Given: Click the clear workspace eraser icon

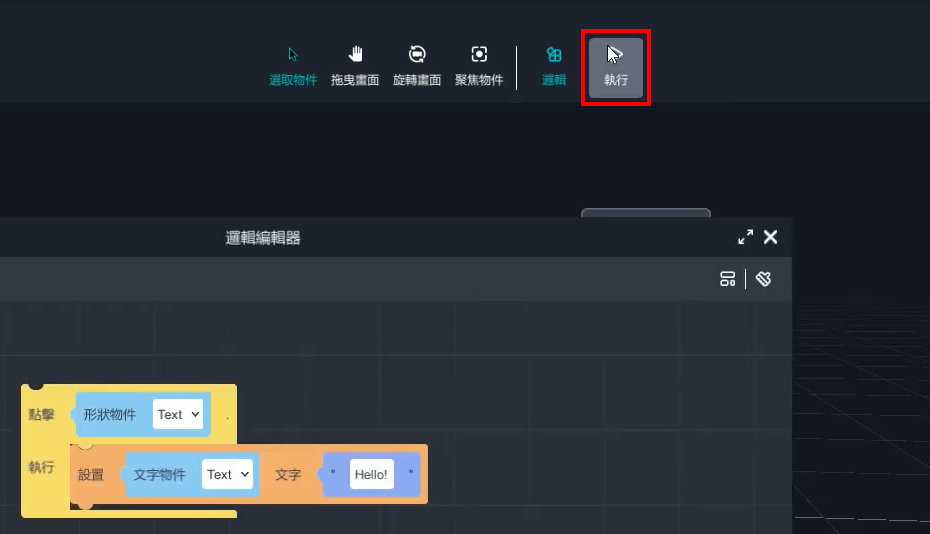Looking at the screenshot, I should [763, 279].
